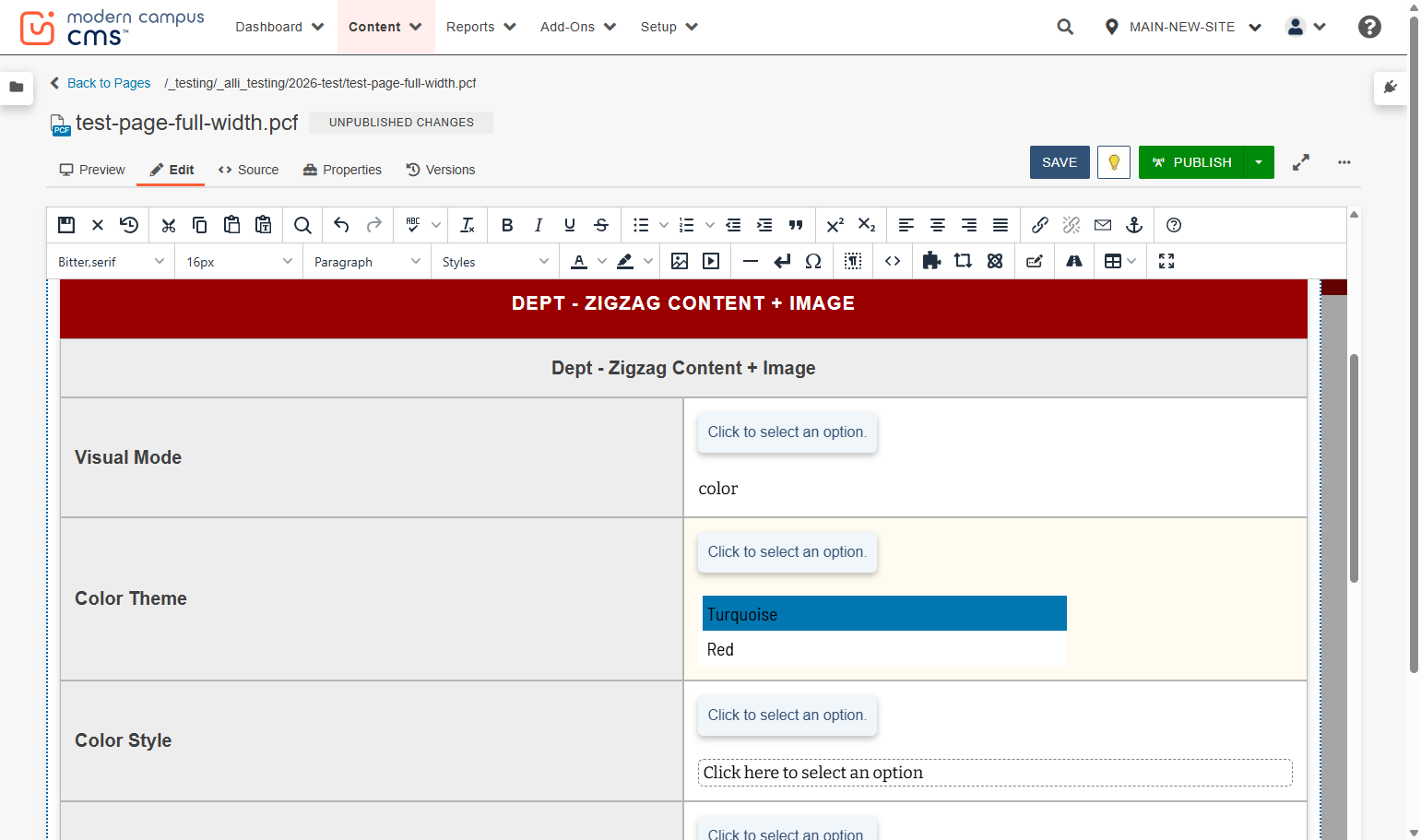Click the superscript icon
Screen dimensions: 1421x840
click(x=835, y=225)
